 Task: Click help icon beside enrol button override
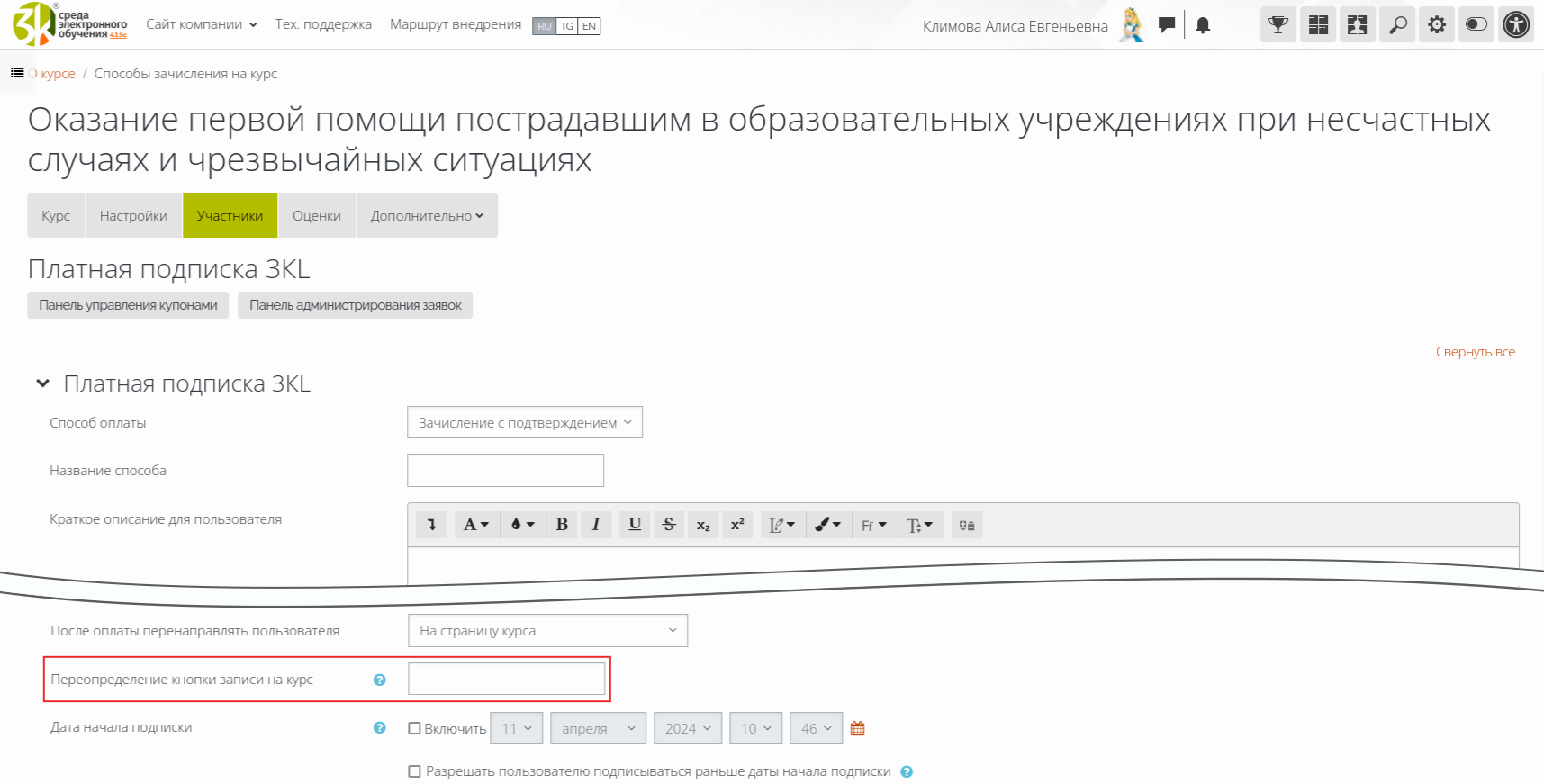(380, 680)
